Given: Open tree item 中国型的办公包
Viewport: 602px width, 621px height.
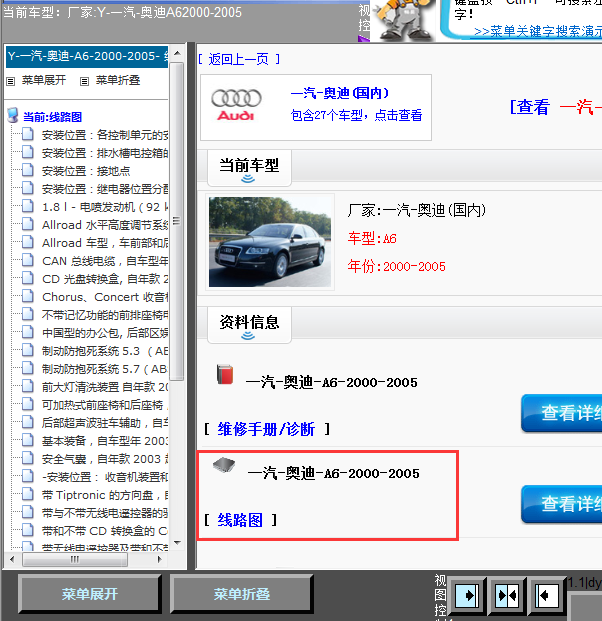Looking at the screenshot, I should coord(105,333).
